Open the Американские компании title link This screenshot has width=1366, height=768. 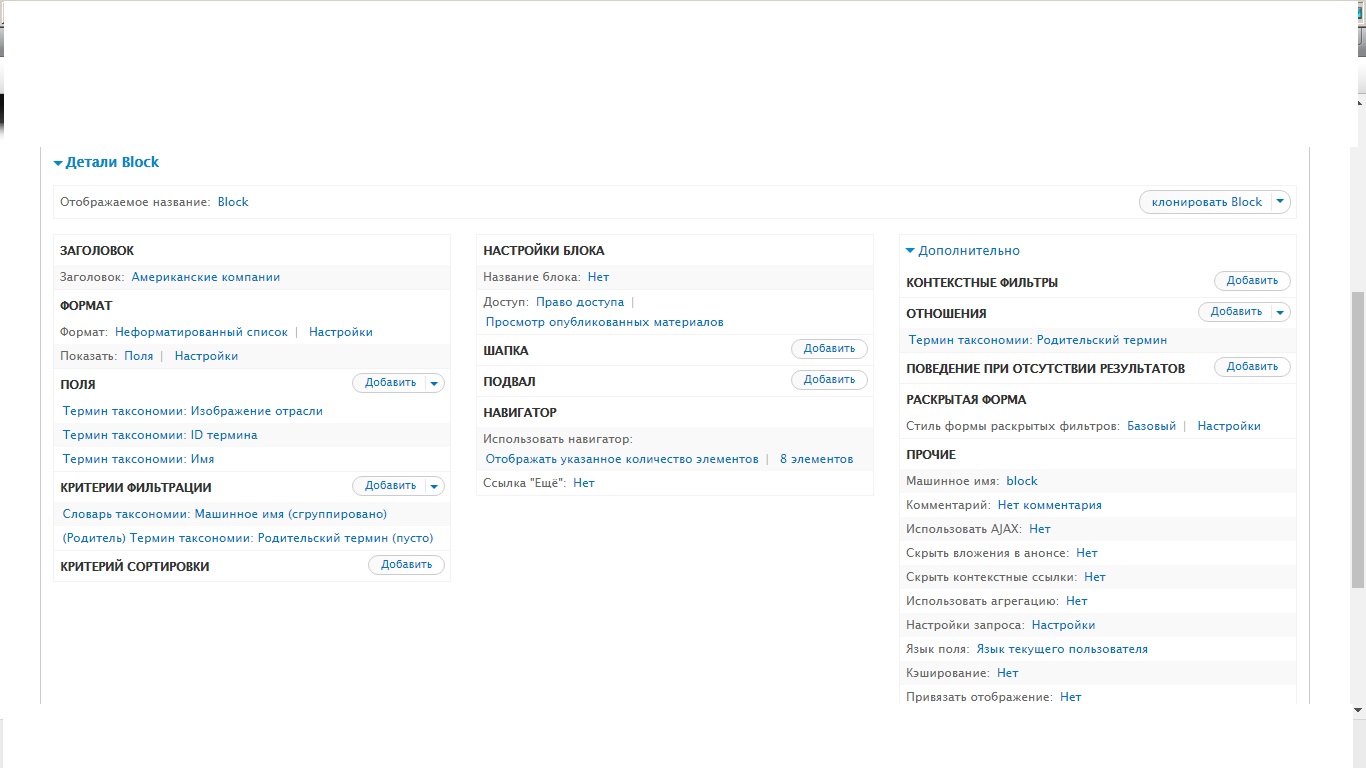click(x=206, y=277)
